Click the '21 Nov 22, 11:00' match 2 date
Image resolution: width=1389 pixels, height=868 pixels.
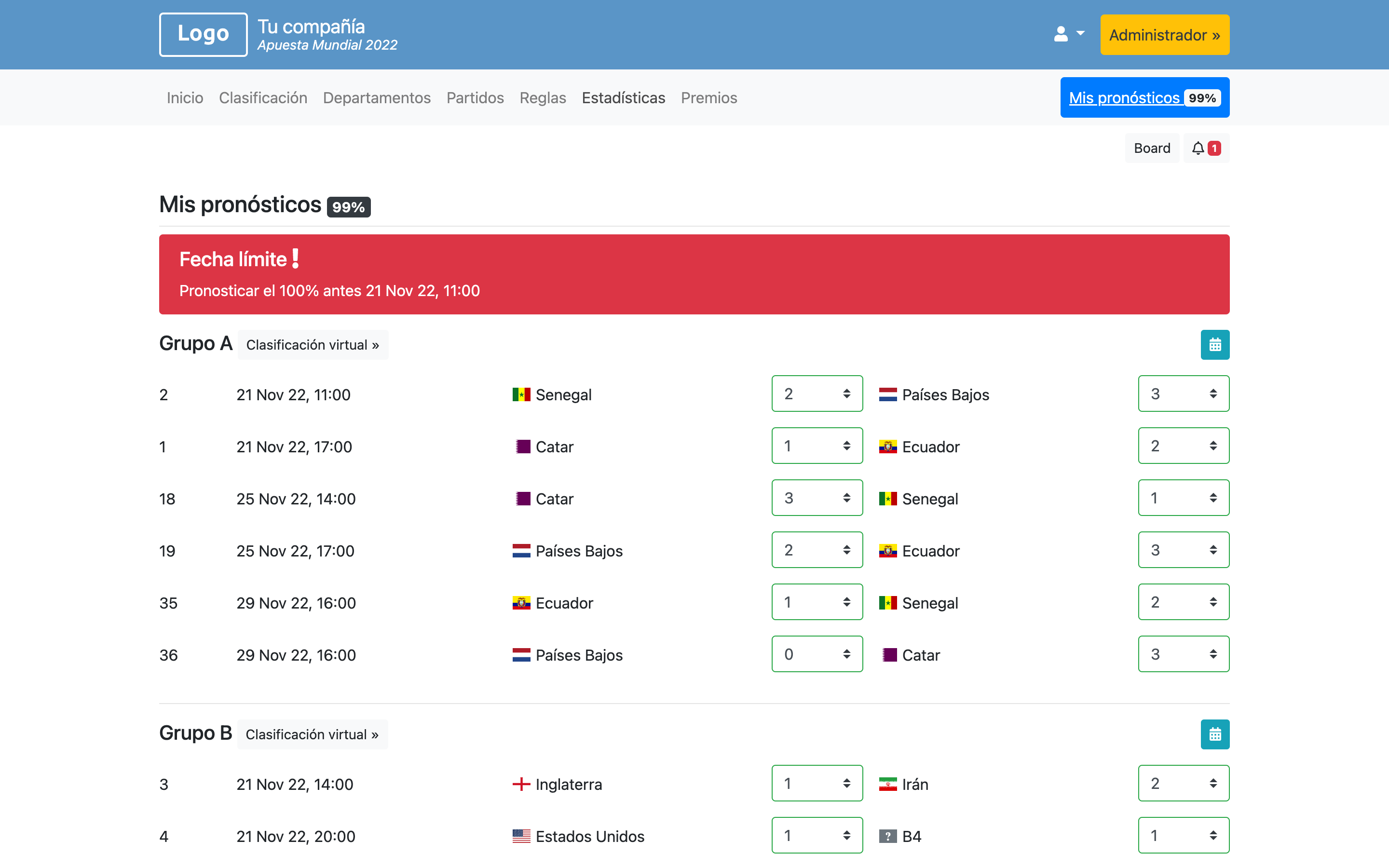293,394
